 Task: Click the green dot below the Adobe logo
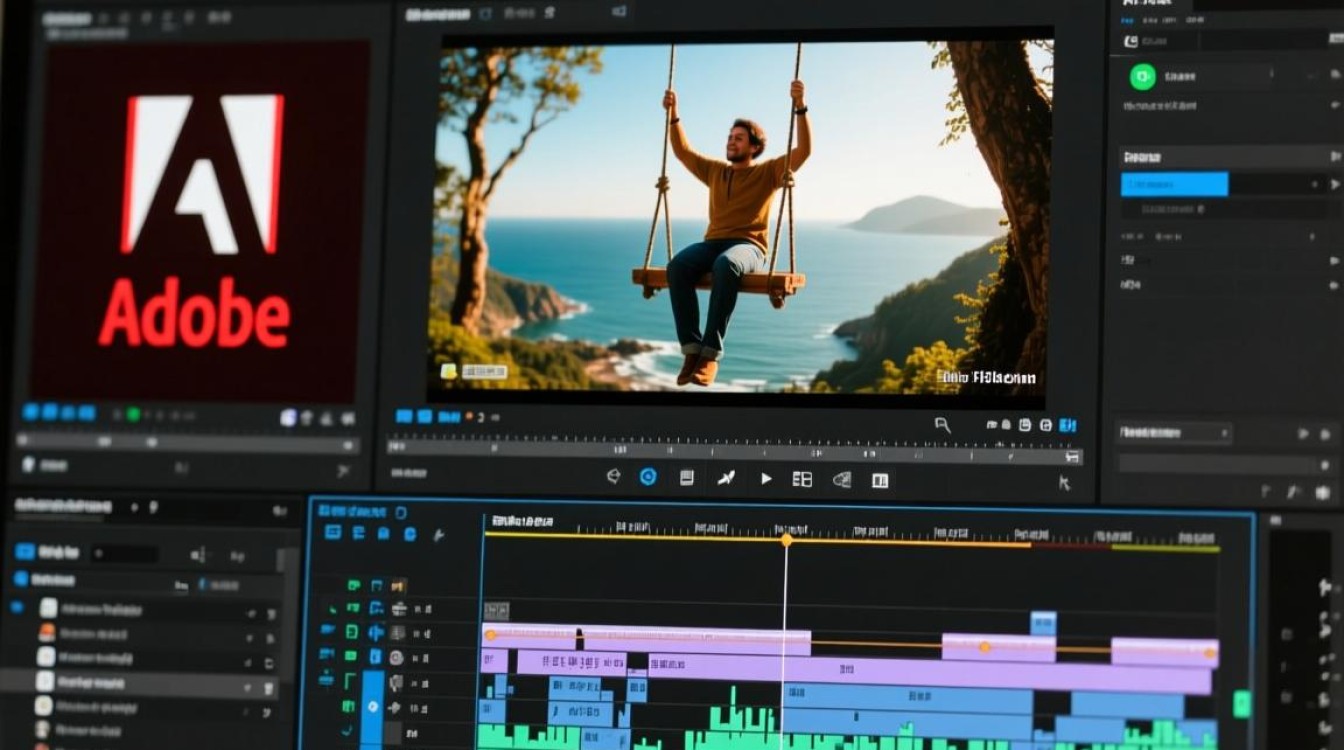[132, 414]
